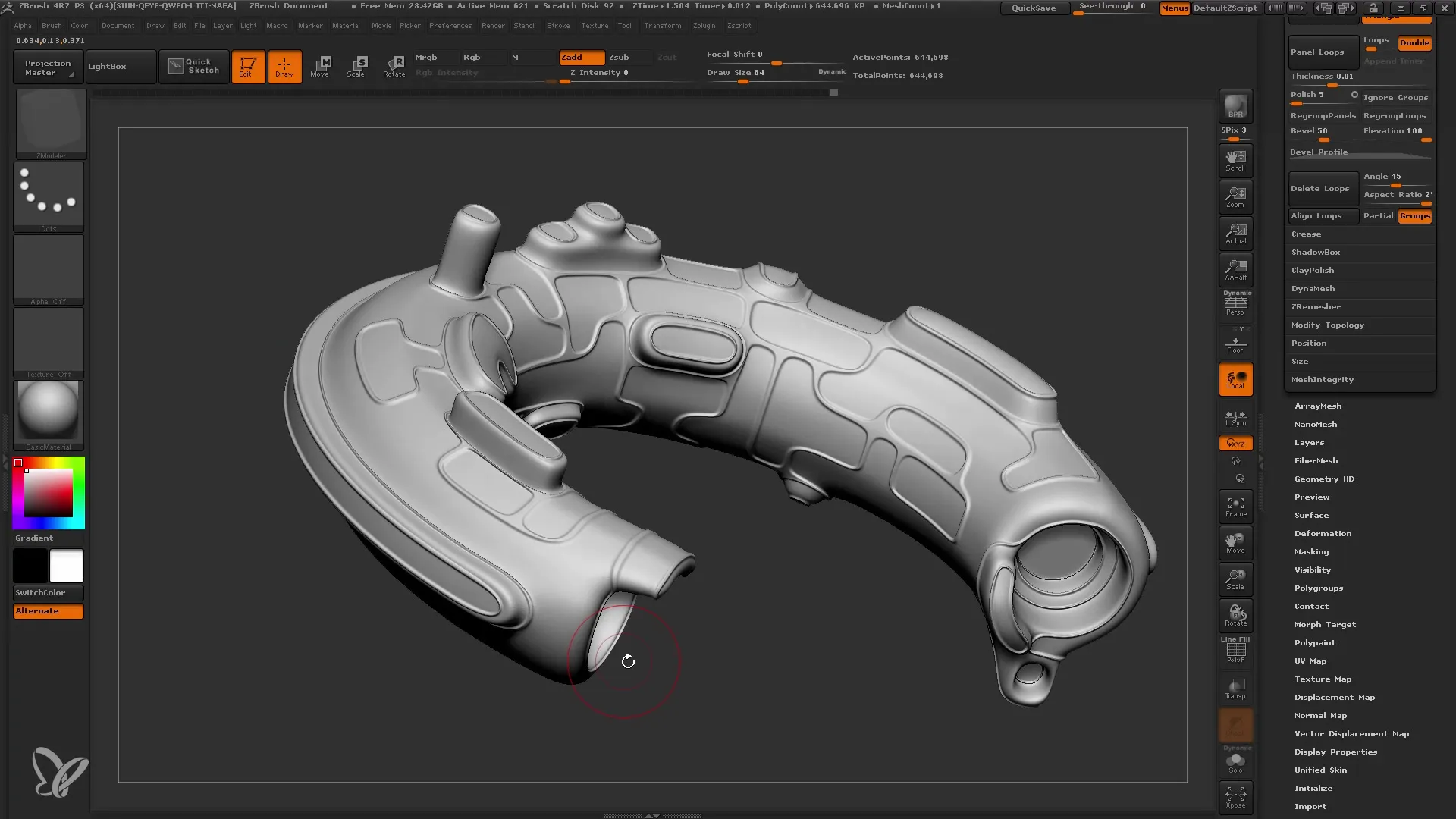Click the DynaMesh button
The height and width of the screenshot is (819, 1456).
1313,288
